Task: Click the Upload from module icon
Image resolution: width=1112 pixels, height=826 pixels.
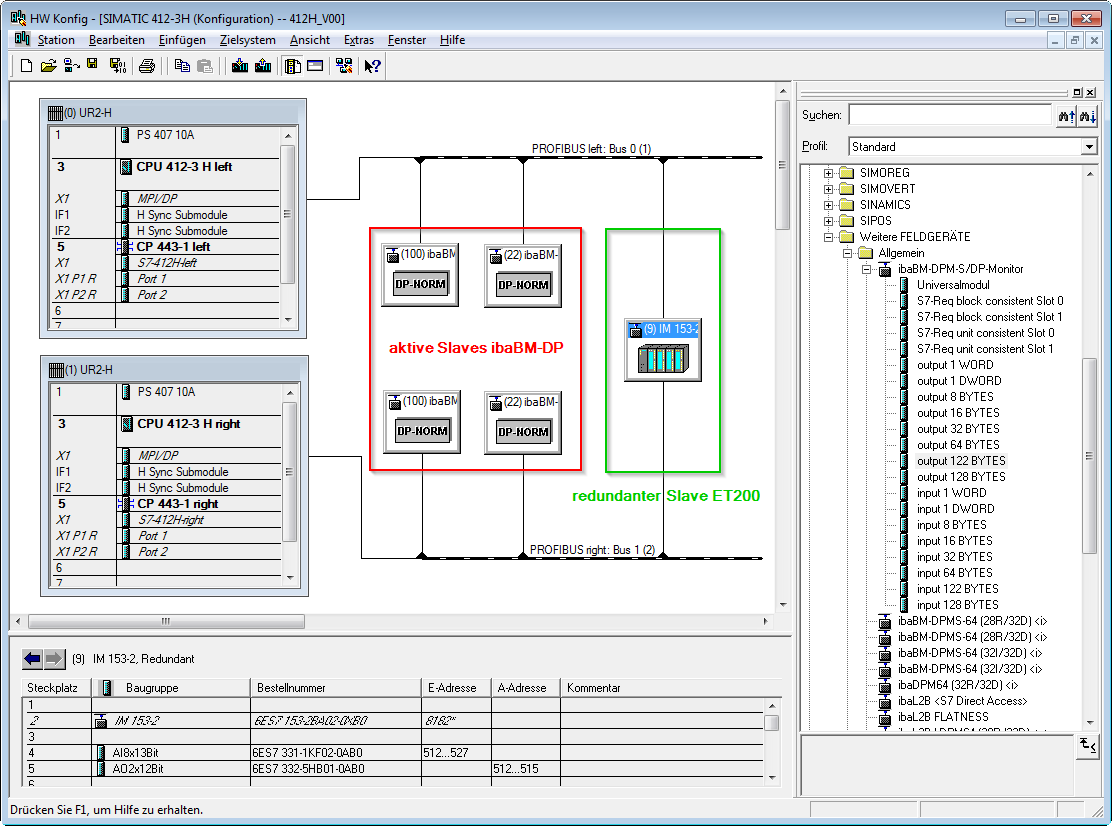Action: coord(262,66)
